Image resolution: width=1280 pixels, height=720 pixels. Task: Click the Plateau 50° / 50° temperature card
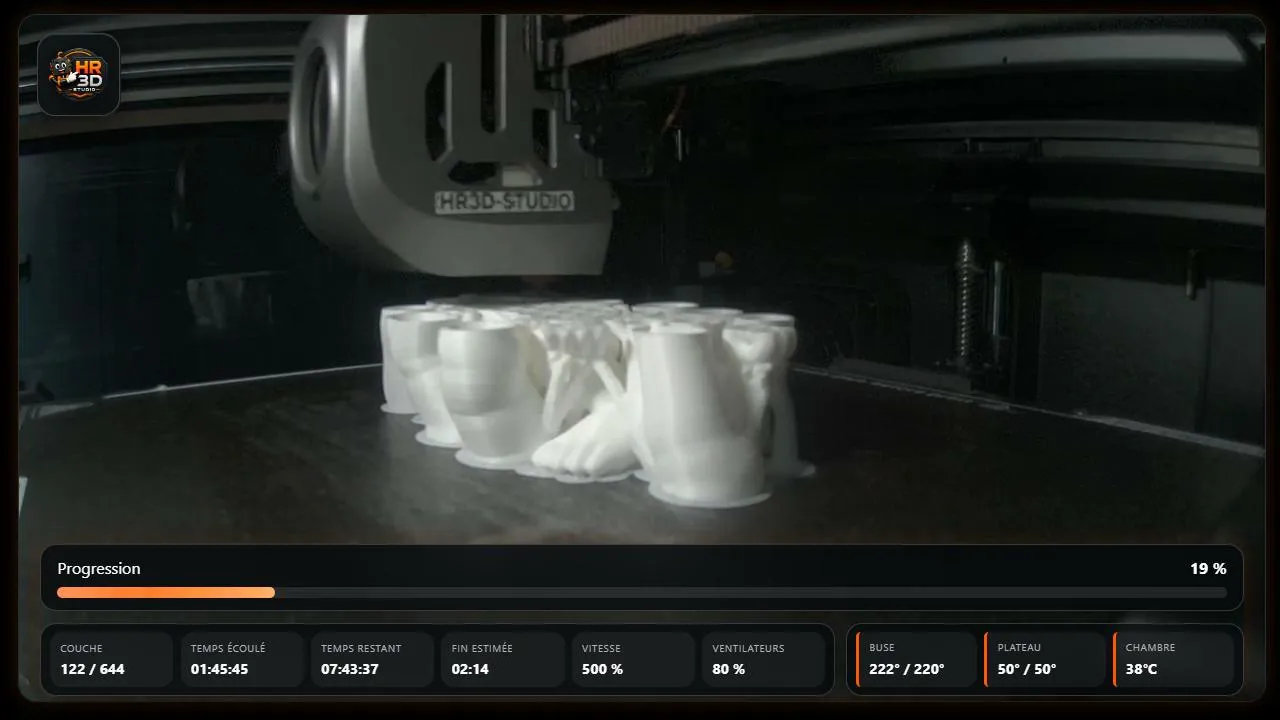1045,659
